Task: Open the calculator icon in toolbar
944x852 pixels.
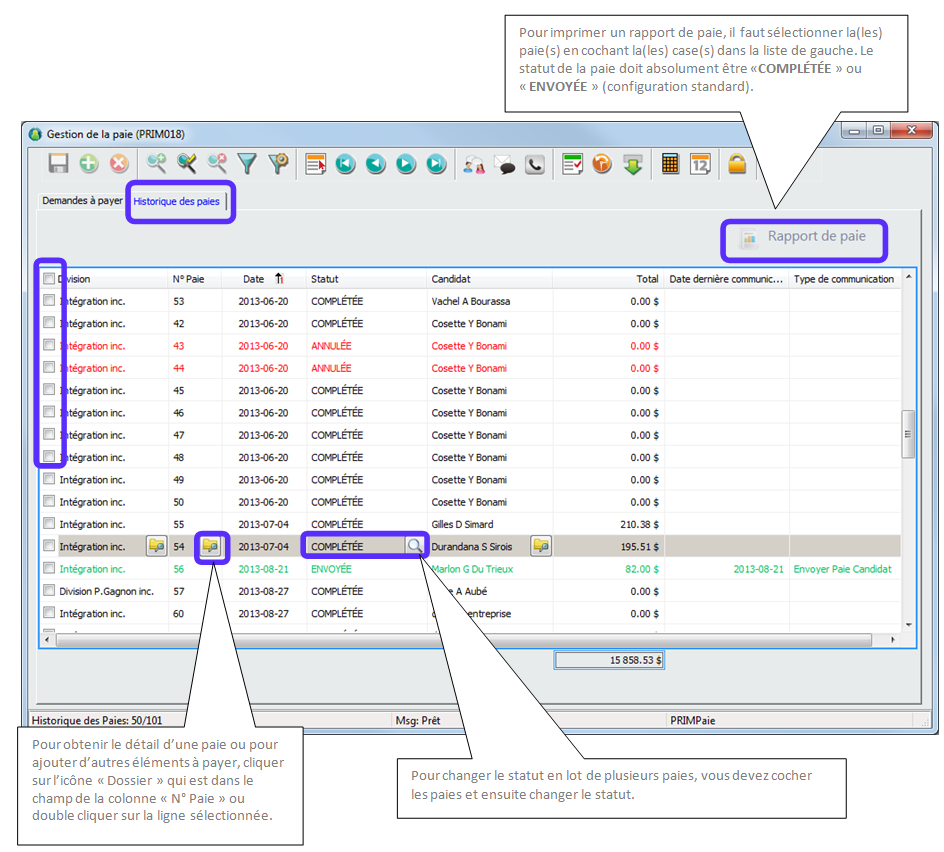Action: coord(671,164)
